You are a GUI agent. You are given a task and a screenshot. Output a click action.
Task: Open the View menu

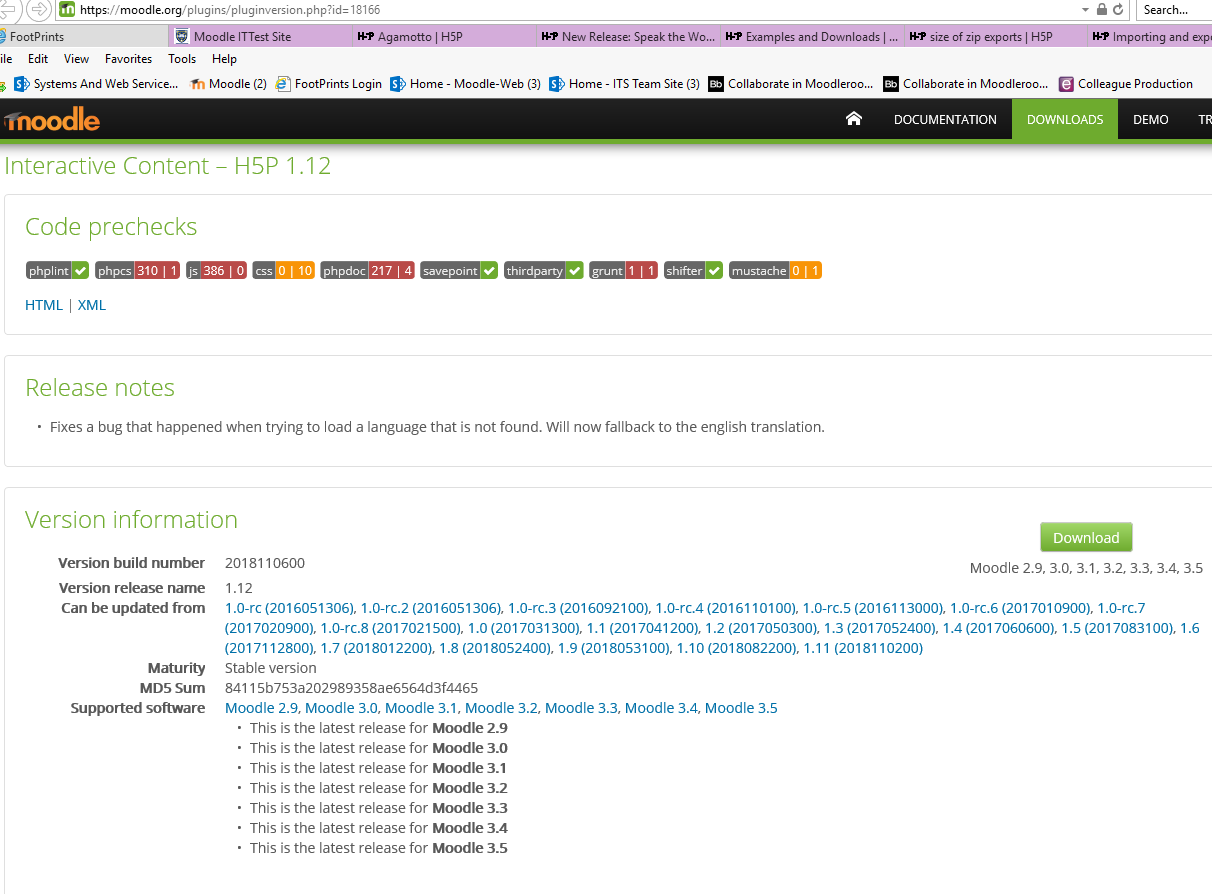pos(77,59)
